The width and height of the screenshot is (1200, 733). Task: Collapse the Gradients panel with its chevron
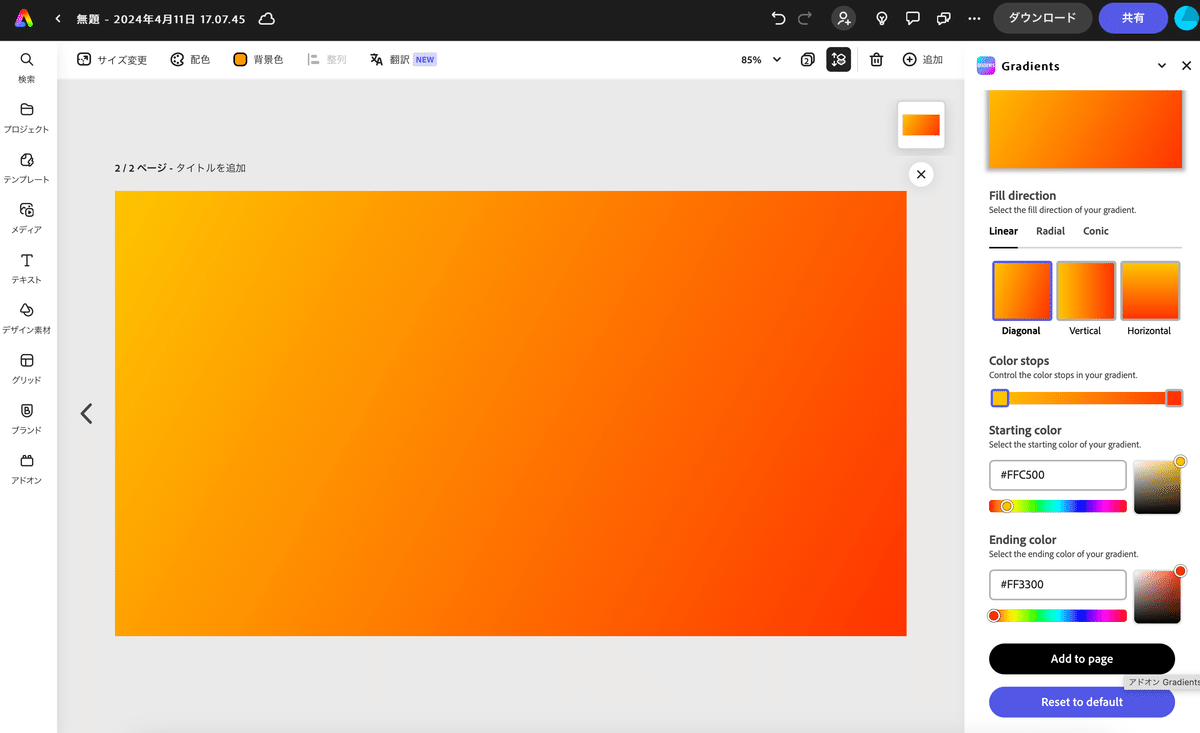coord(1162,65)
